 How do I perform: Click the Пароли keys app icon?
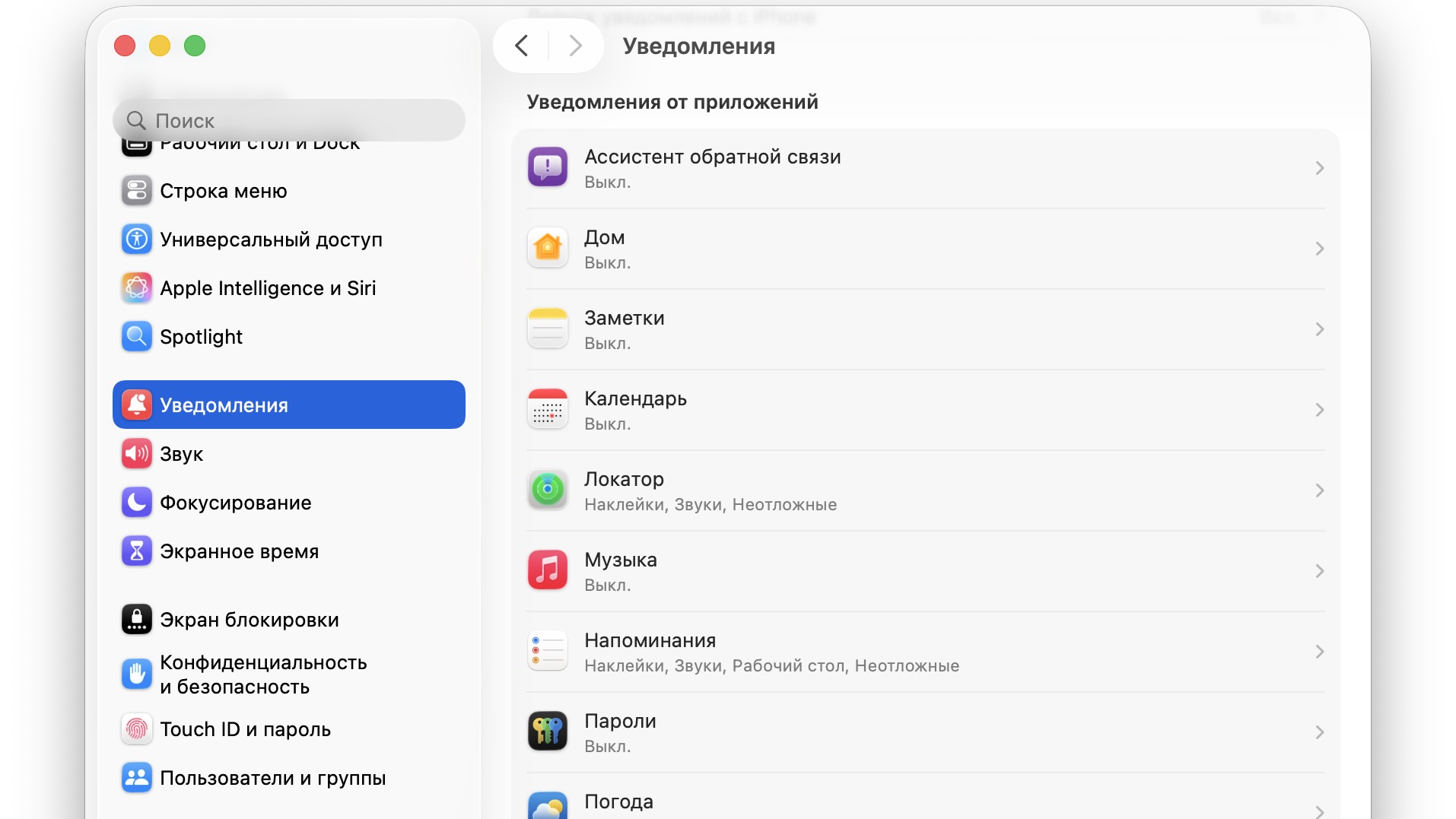[x=548, y=732]
